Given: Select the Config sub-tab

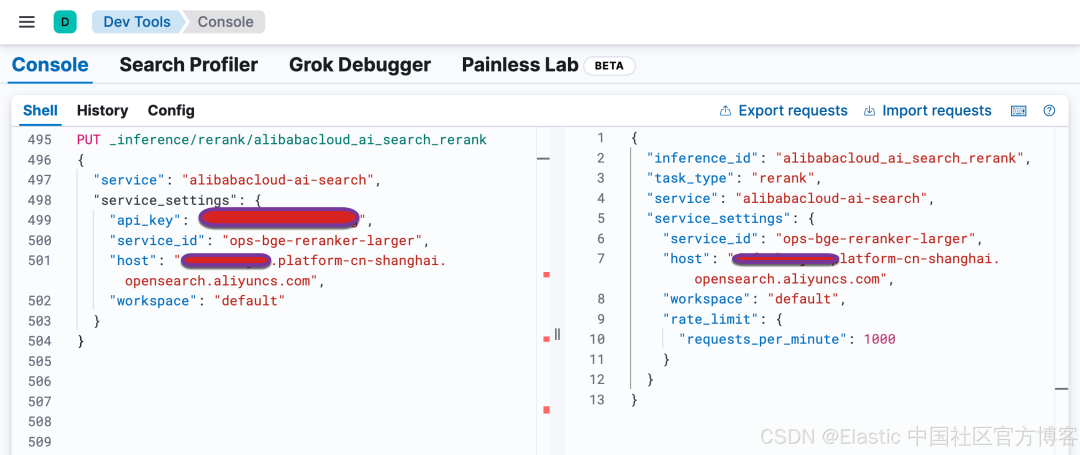Looking at the screenshot, I should [171, 111].
